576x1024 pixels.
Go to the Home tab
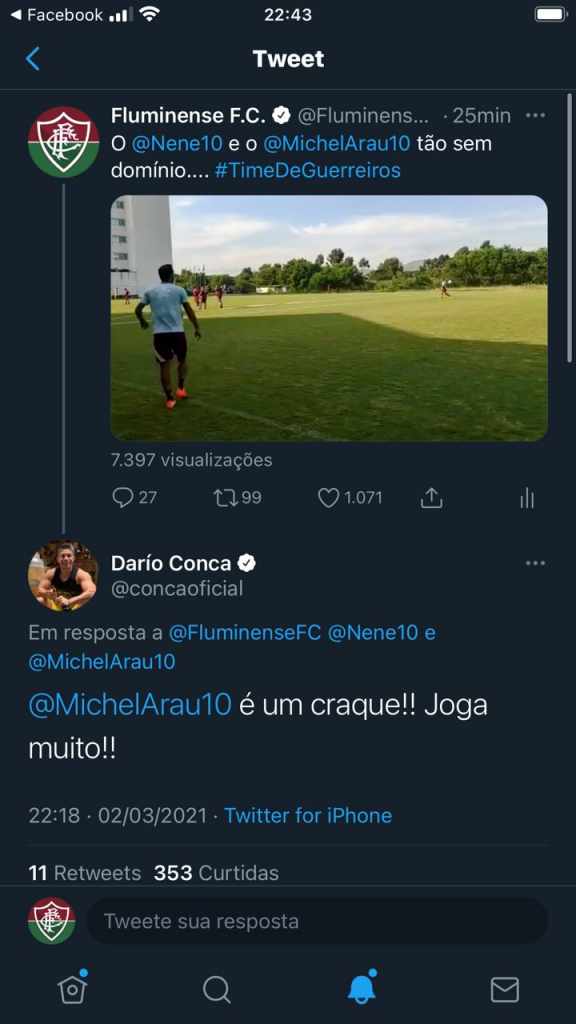click(x=72, y=988)
